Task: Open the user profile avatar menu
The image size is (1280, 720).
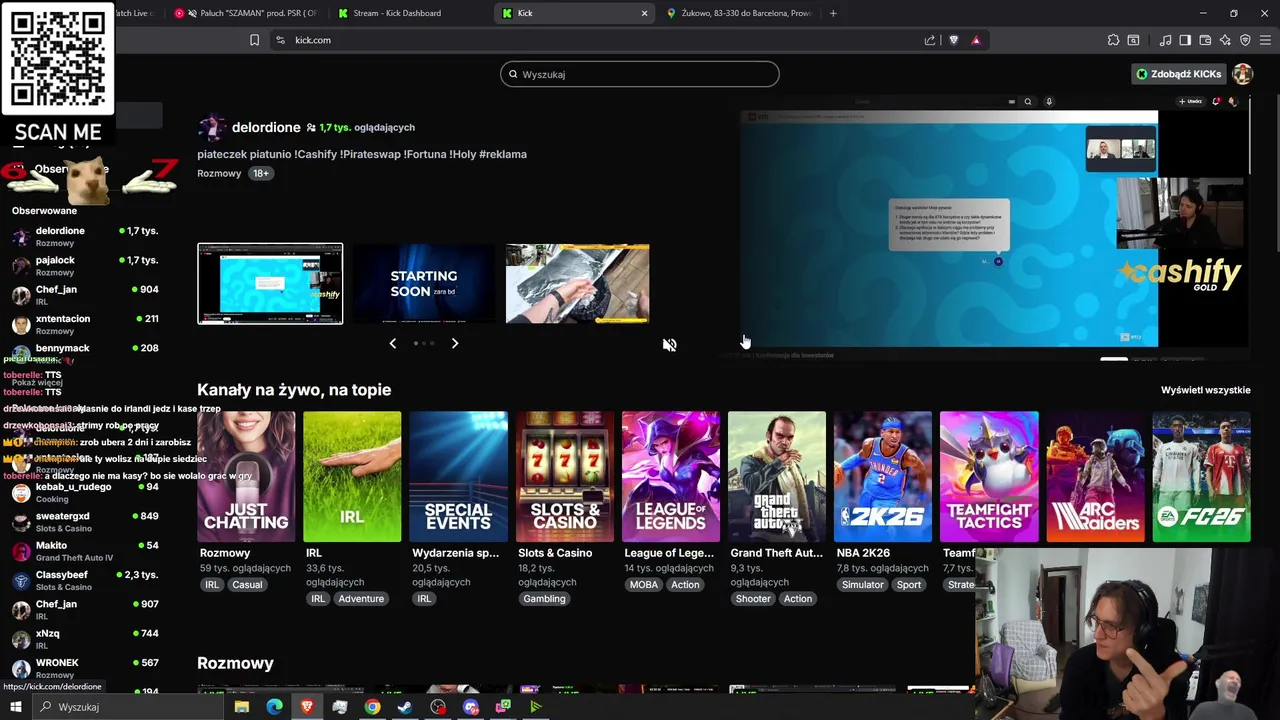Action: coord(1243,74)
